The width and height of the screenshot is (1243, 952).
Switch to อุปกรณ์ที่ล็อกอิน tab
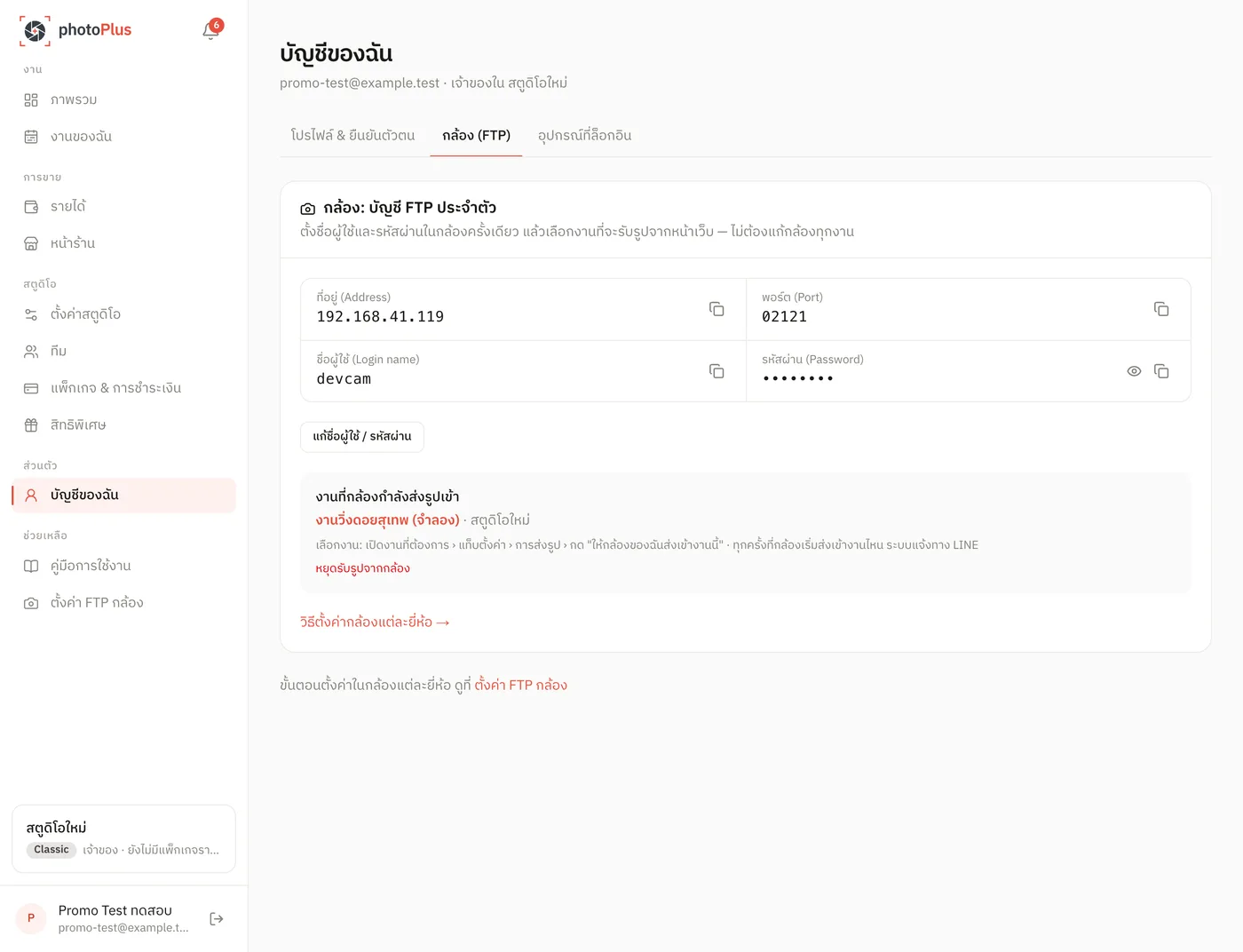tap(584, 136)
